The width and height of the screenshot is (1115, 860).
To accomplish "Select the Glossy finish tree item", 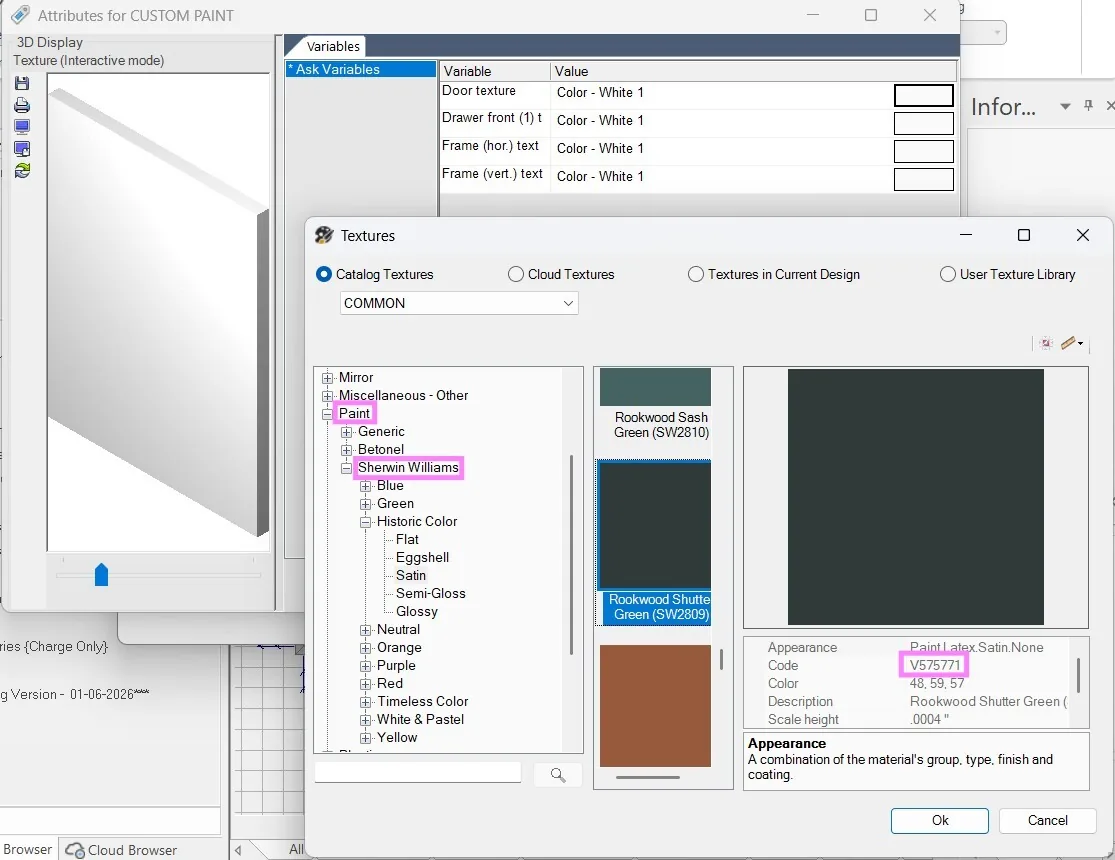I will (x=417, y=612).
